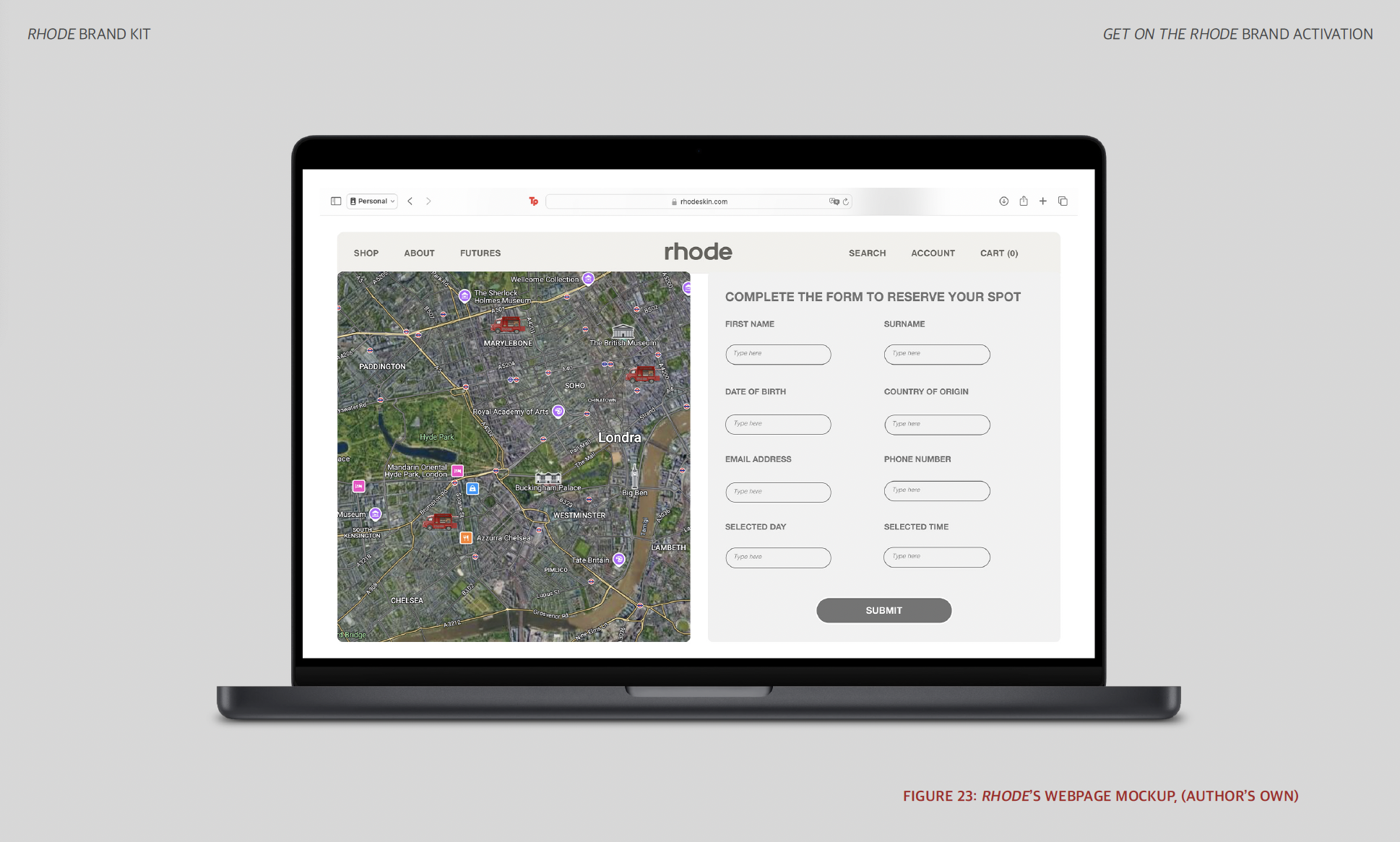Open a new tab with plus icon

click(1043, 201)
